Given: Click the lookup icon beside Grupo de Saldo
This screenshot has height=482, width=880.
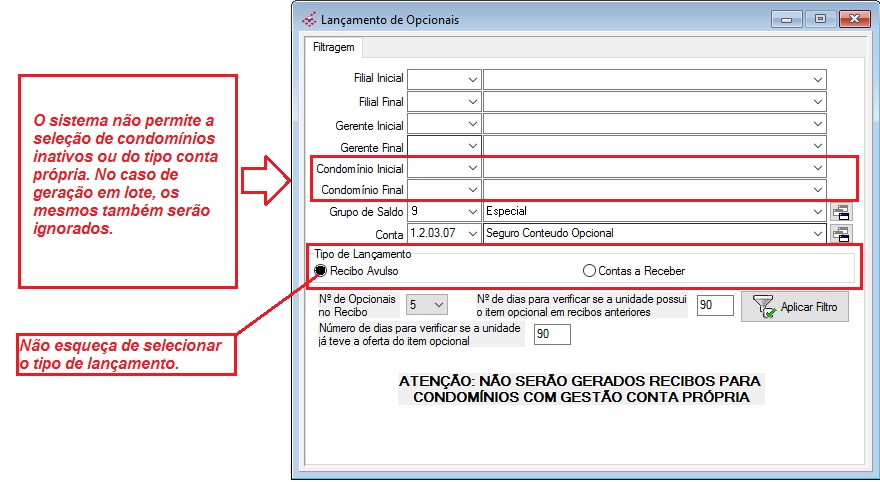Looking at the screenshot, I should [841, 212].
